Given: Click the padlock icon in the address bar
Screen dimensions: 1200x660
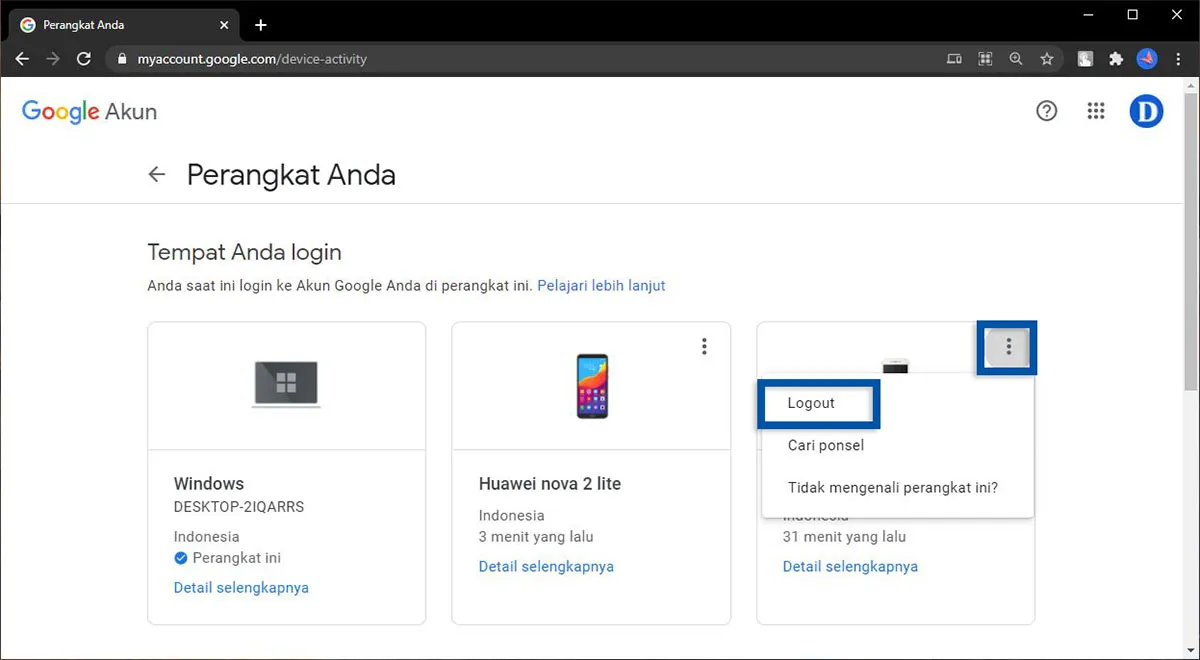Looking at the screenshot, I should tap(121, 58).
